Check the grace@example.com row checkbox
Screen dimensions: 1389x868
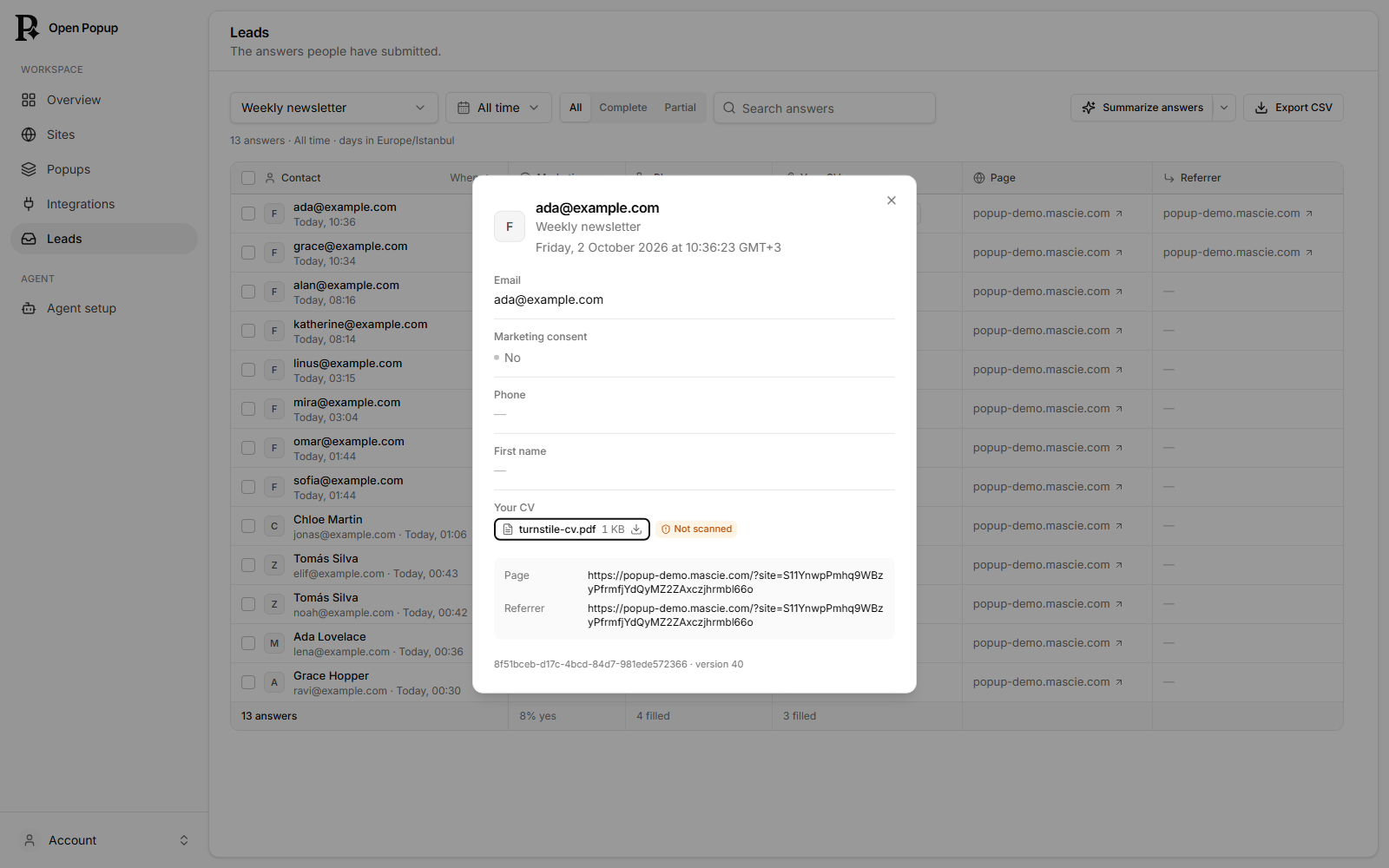248,253
